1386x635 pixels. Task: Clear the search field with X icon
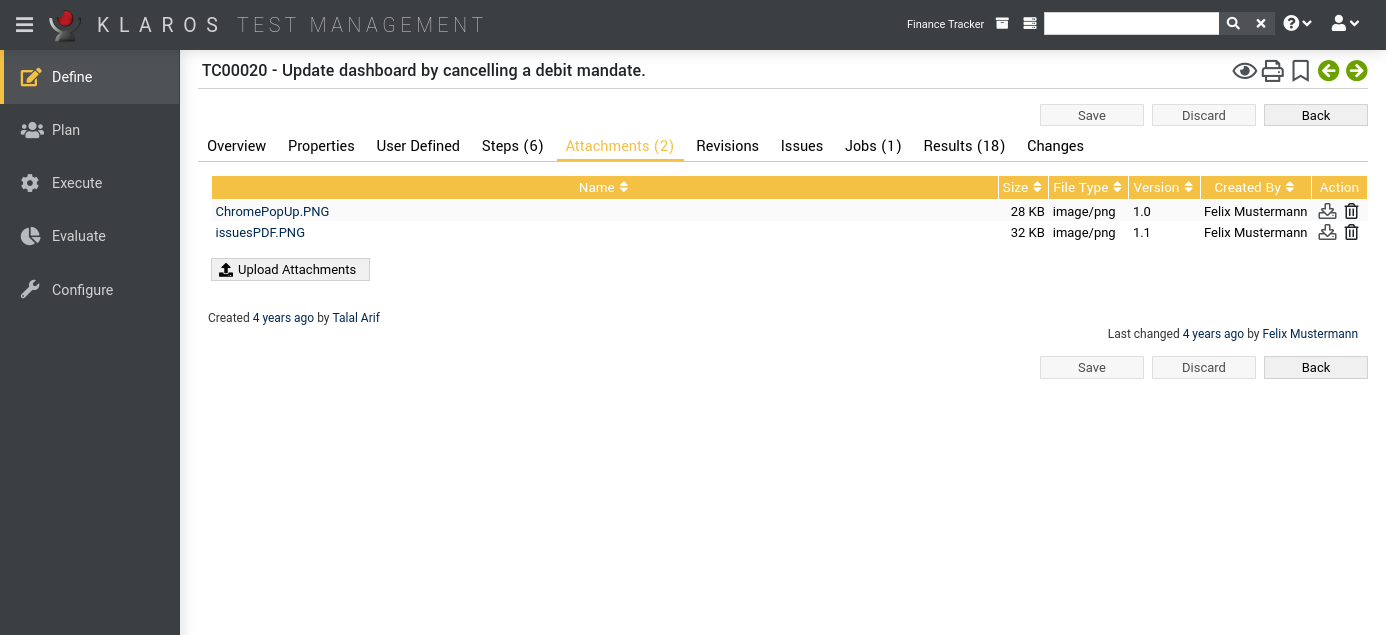coord(1261,24)
